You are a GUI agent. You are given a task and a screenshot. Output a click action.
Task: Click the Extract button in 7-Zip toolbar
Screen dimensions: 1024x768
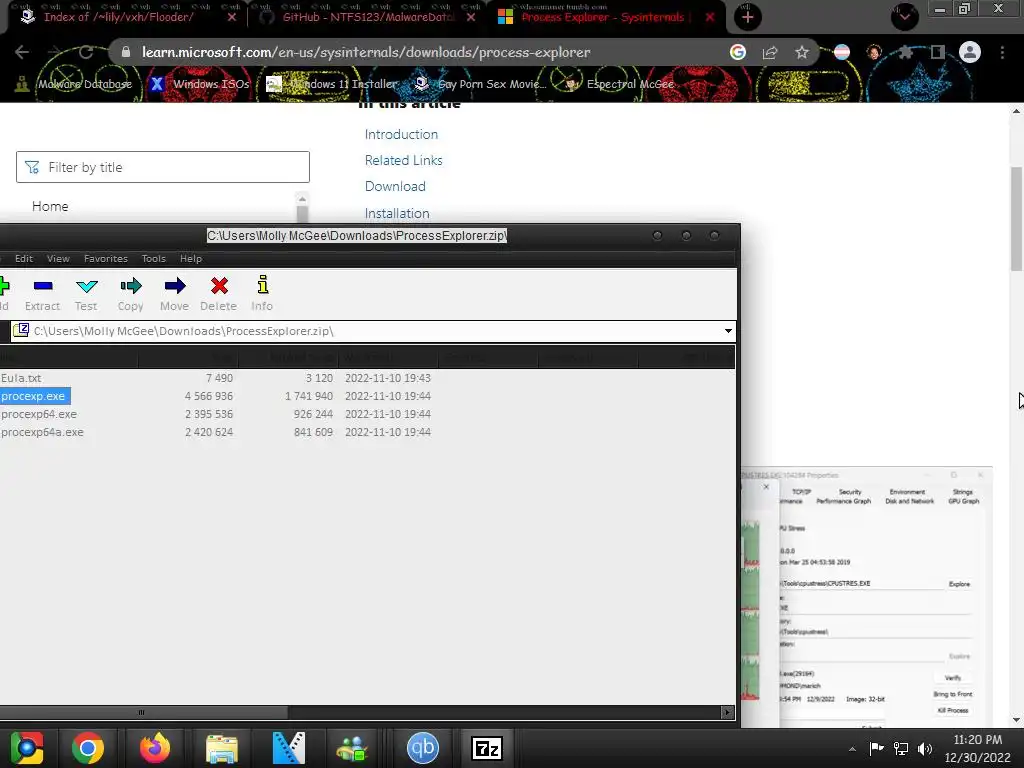click(x=42, y=294)
